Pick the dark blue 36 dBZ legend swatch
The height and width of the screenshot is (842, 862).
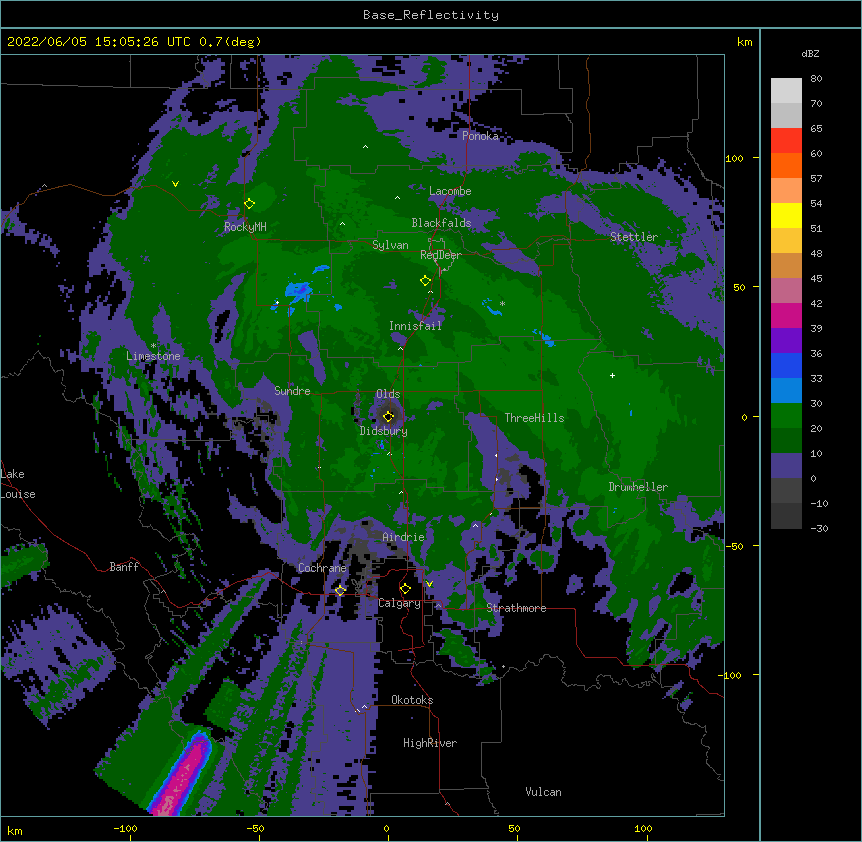[786, 365]
